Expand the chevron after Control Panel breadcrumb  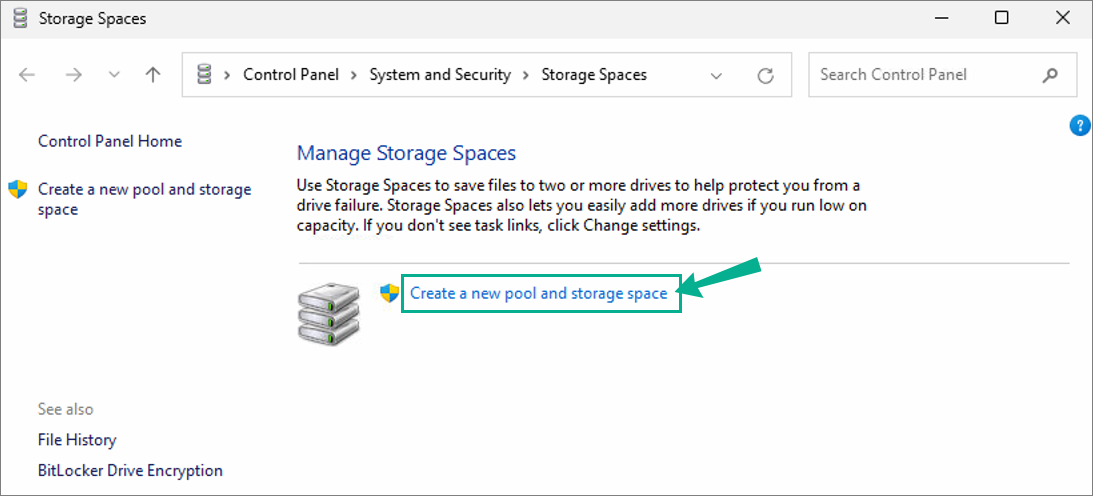(354, 75)
